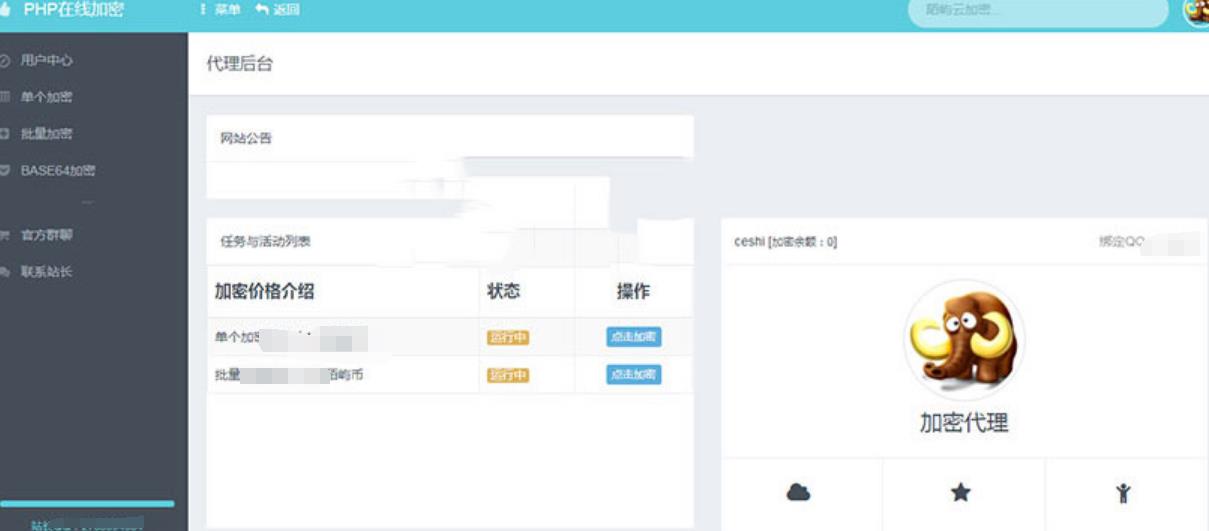
Task: Open the 菜单 menu in top bar
Action: pos(221,10)
